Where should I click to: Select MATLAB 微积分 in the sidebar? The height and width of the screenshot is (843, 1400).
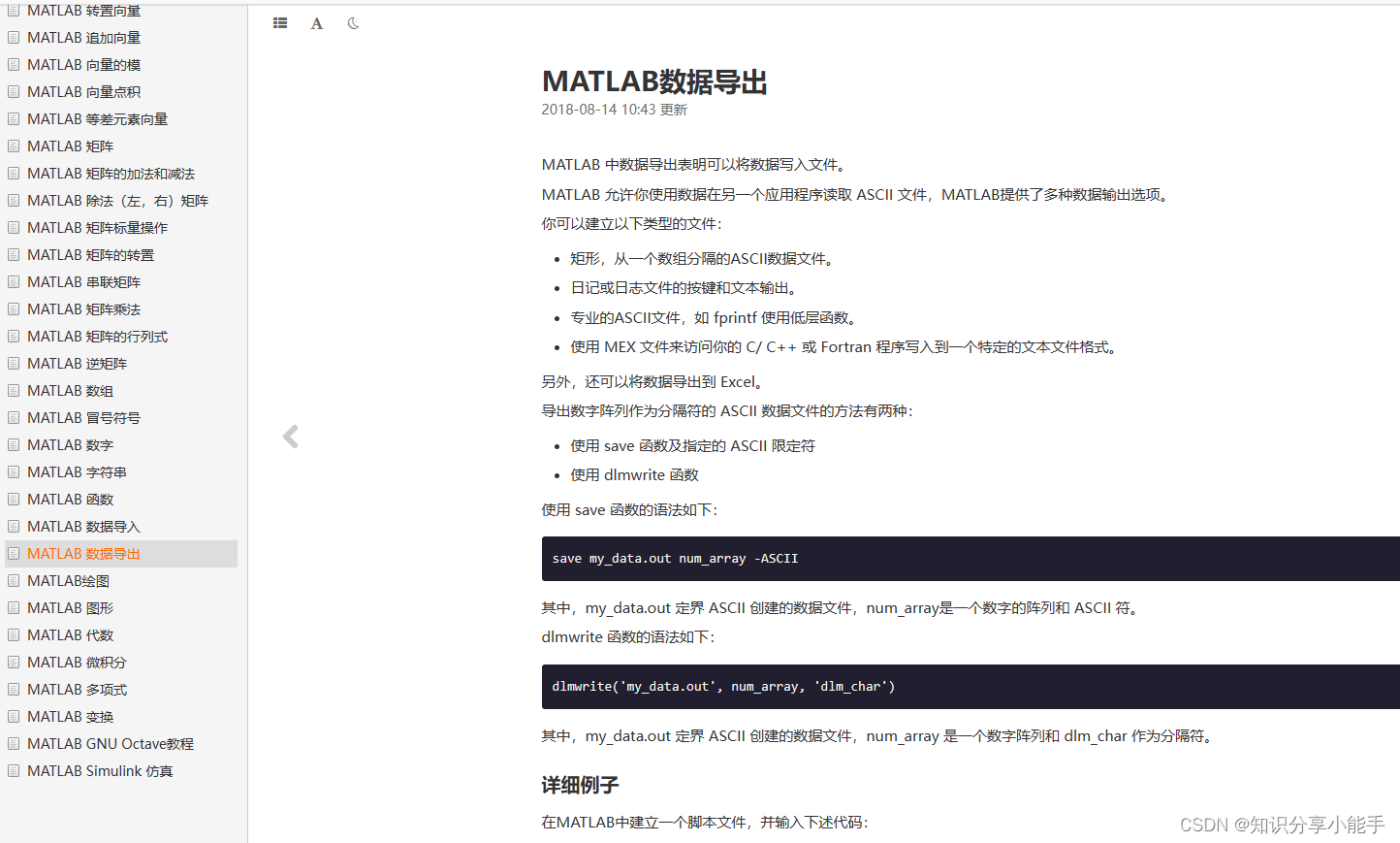click(x=77, y=663)
